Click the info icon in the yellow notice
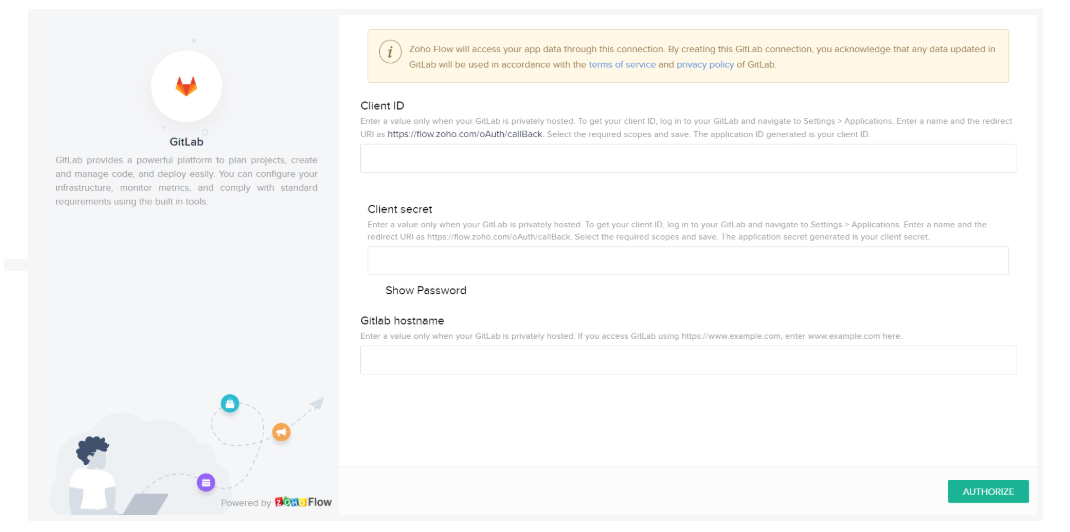The height and width of the screenshot is (532, 1070). [x=390, y=53]
